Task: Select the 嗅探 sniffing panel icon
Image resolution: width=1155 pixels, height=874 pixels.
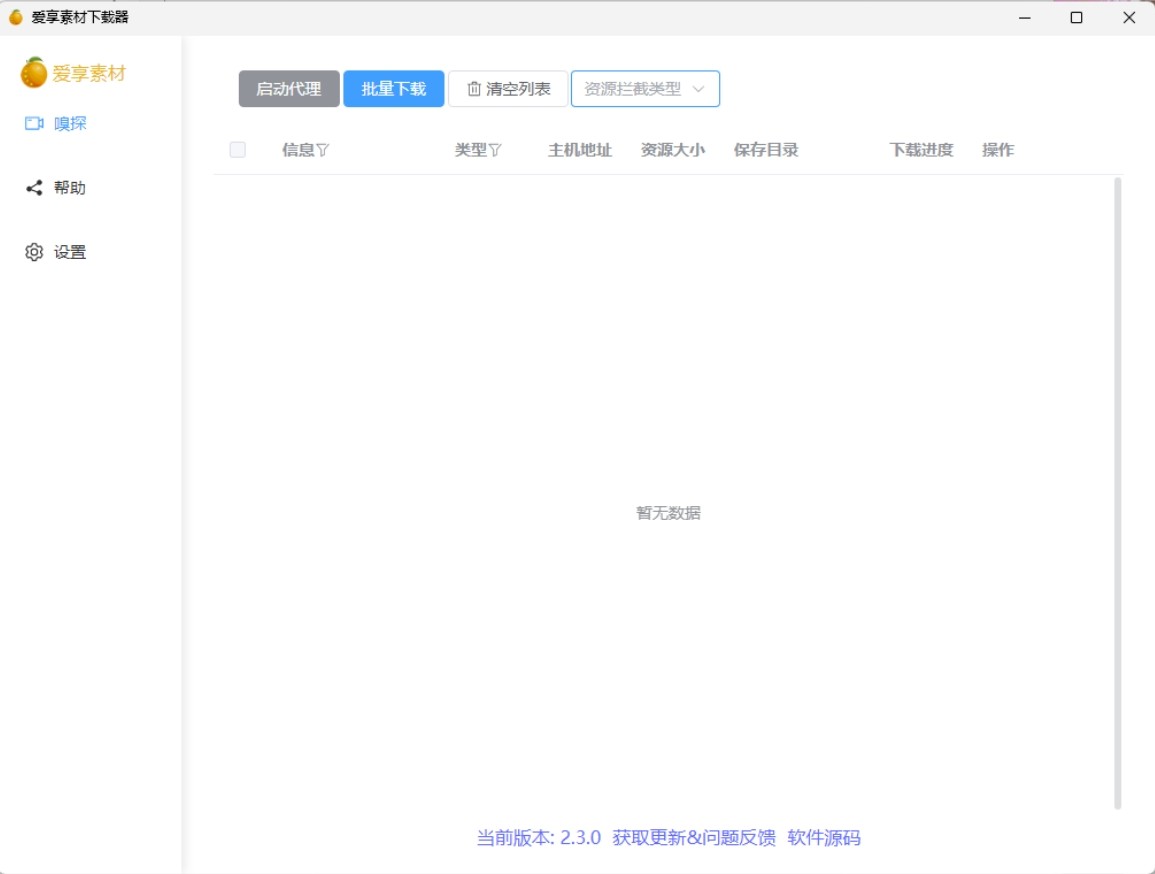Action: [x=33, y=123]
